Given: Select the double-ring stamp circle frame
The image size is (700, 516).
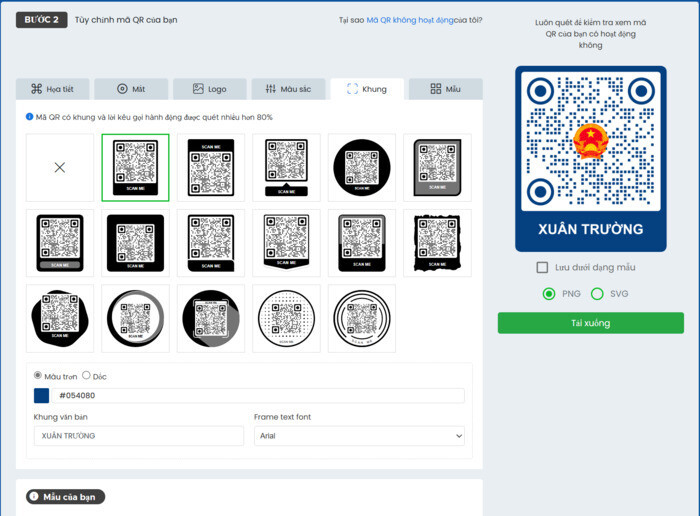Looking at the screenshot, I should pos(362,318).
